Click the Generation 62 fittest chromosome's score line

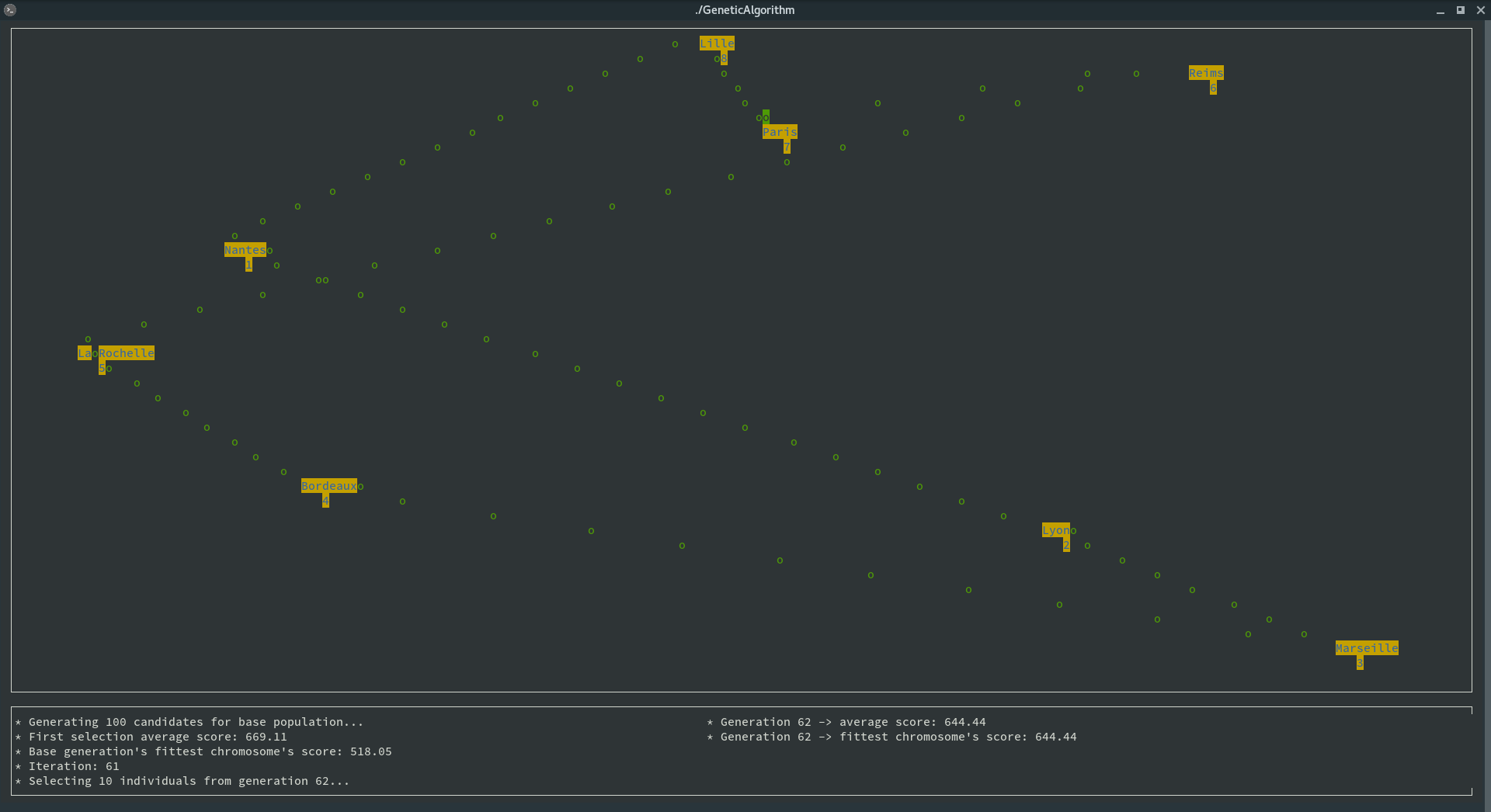[891, 737]
